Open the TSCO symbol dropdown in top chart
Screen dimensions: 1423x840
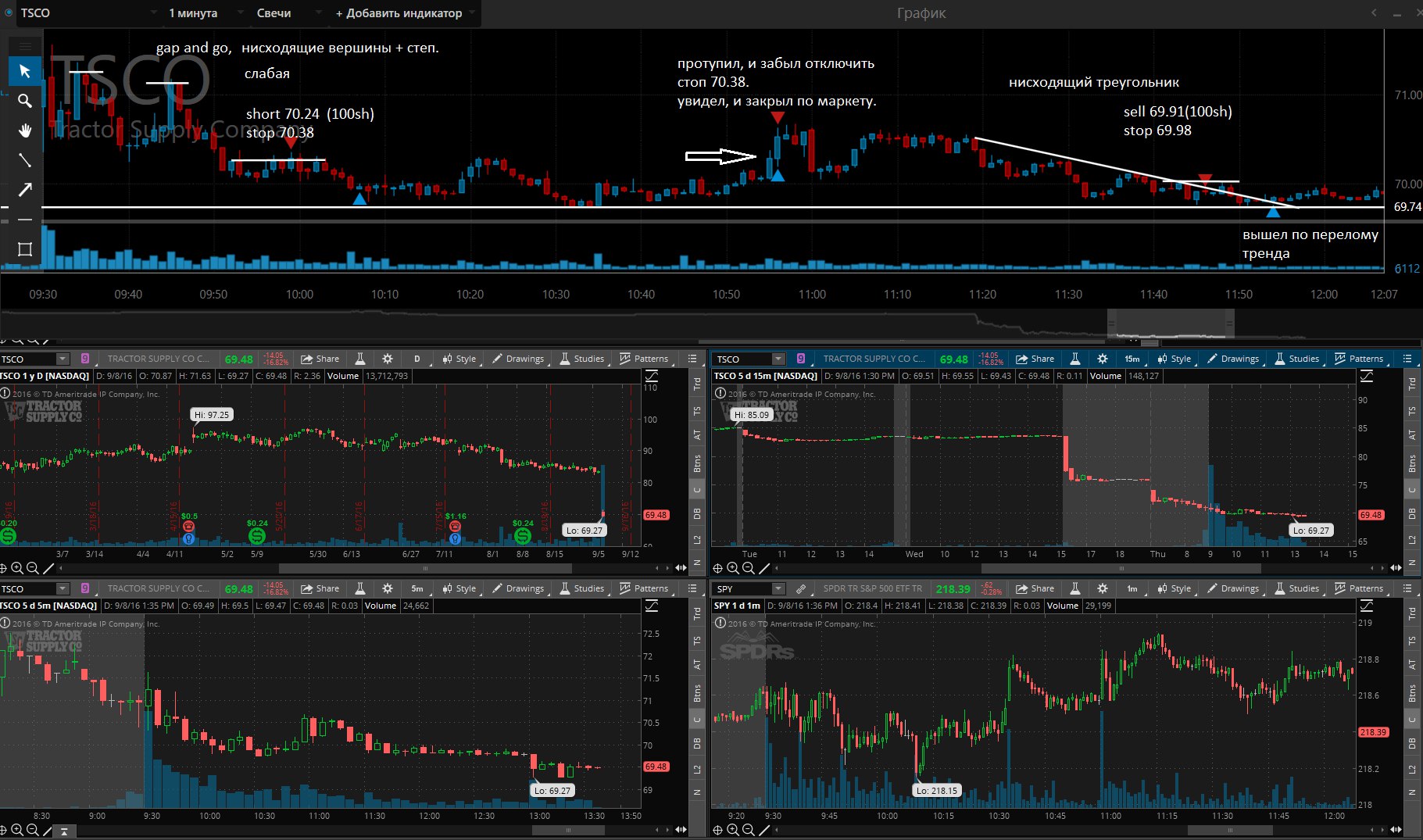tap(155, 13)
